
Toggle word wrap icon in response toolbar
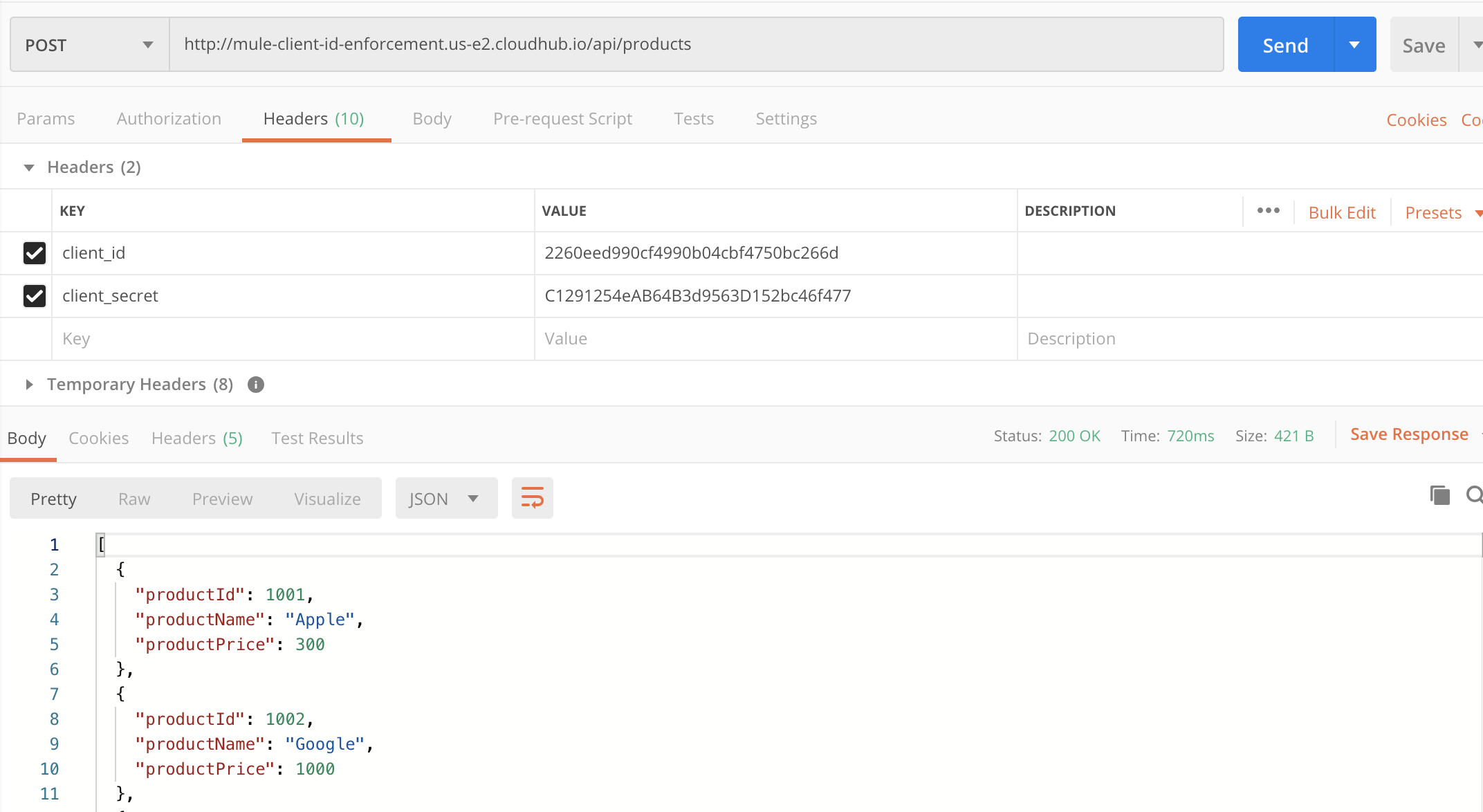coord(532,498)
